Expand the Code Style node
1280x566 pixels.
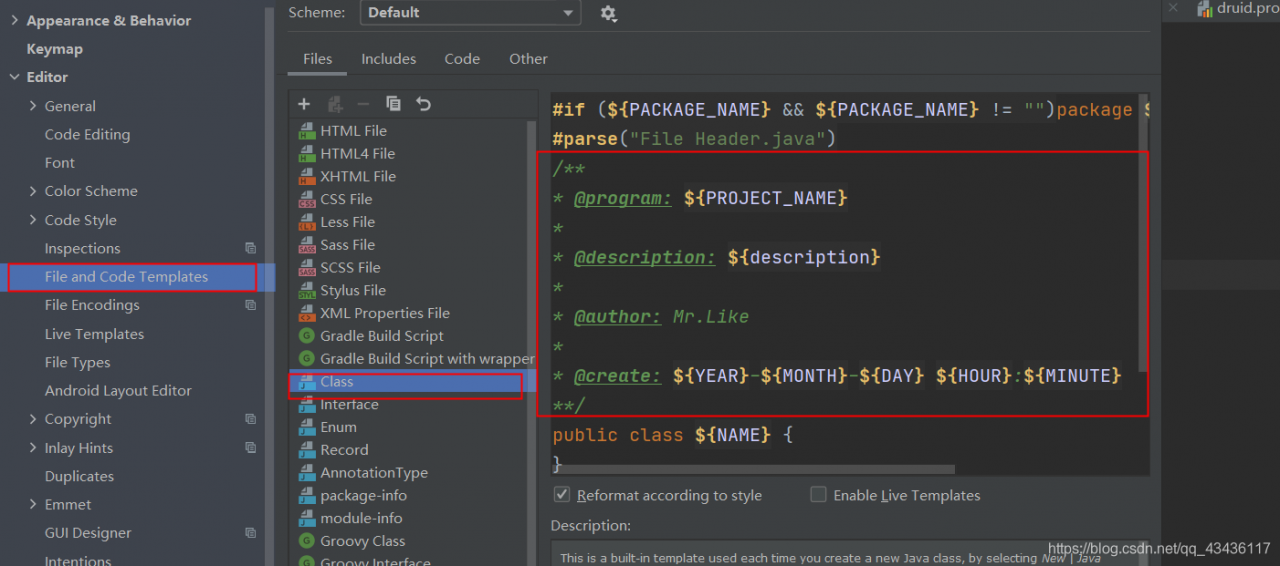click(x=33, y=220)
